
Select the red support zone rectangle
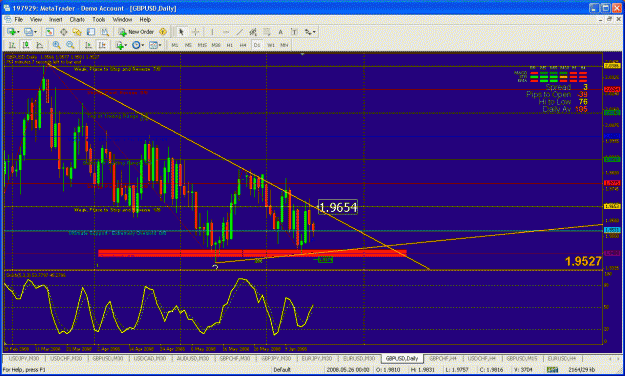[x=252, y=253]
